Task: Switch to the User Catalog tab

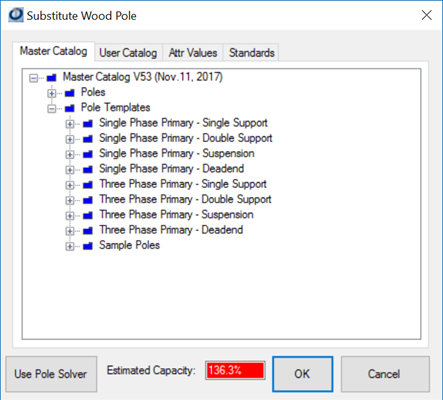Action: coord(128,53)
